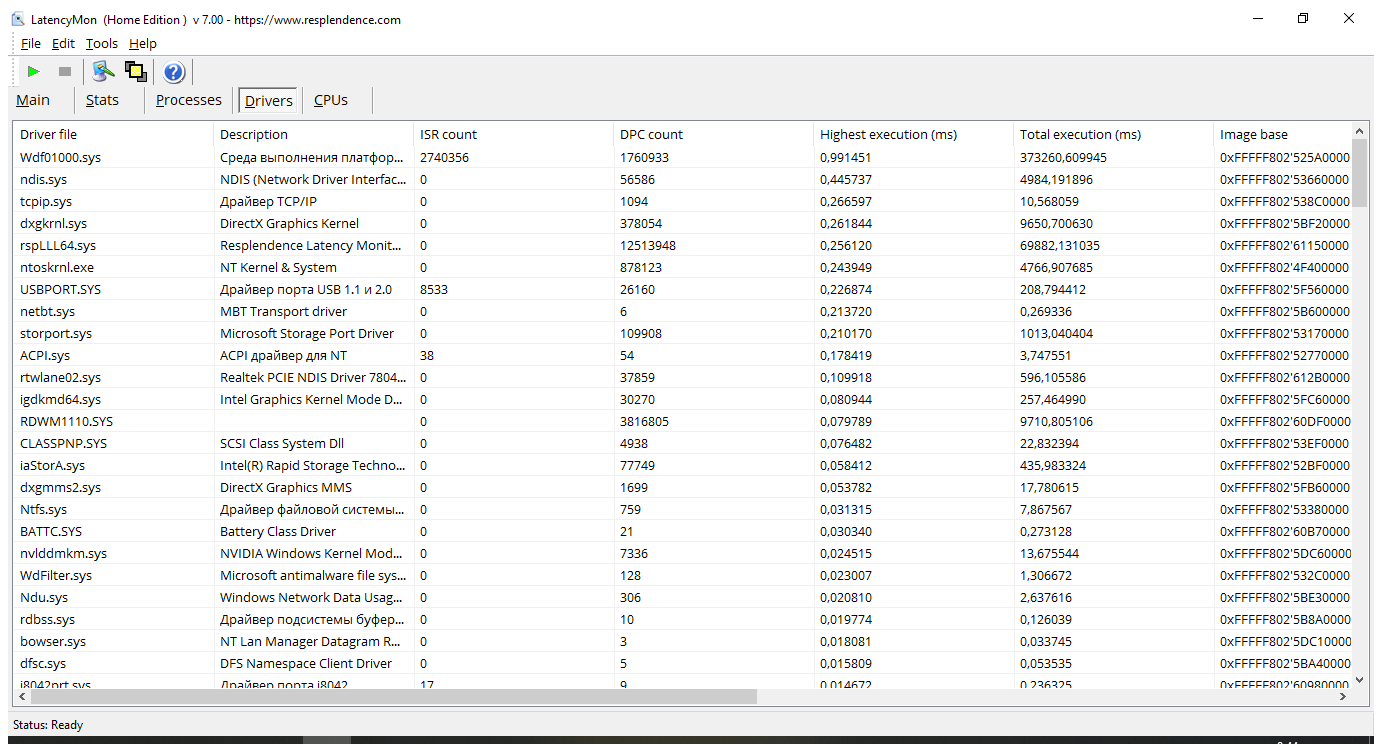
Task: Click the ISR count value 2740356
Action: [444, 157]
